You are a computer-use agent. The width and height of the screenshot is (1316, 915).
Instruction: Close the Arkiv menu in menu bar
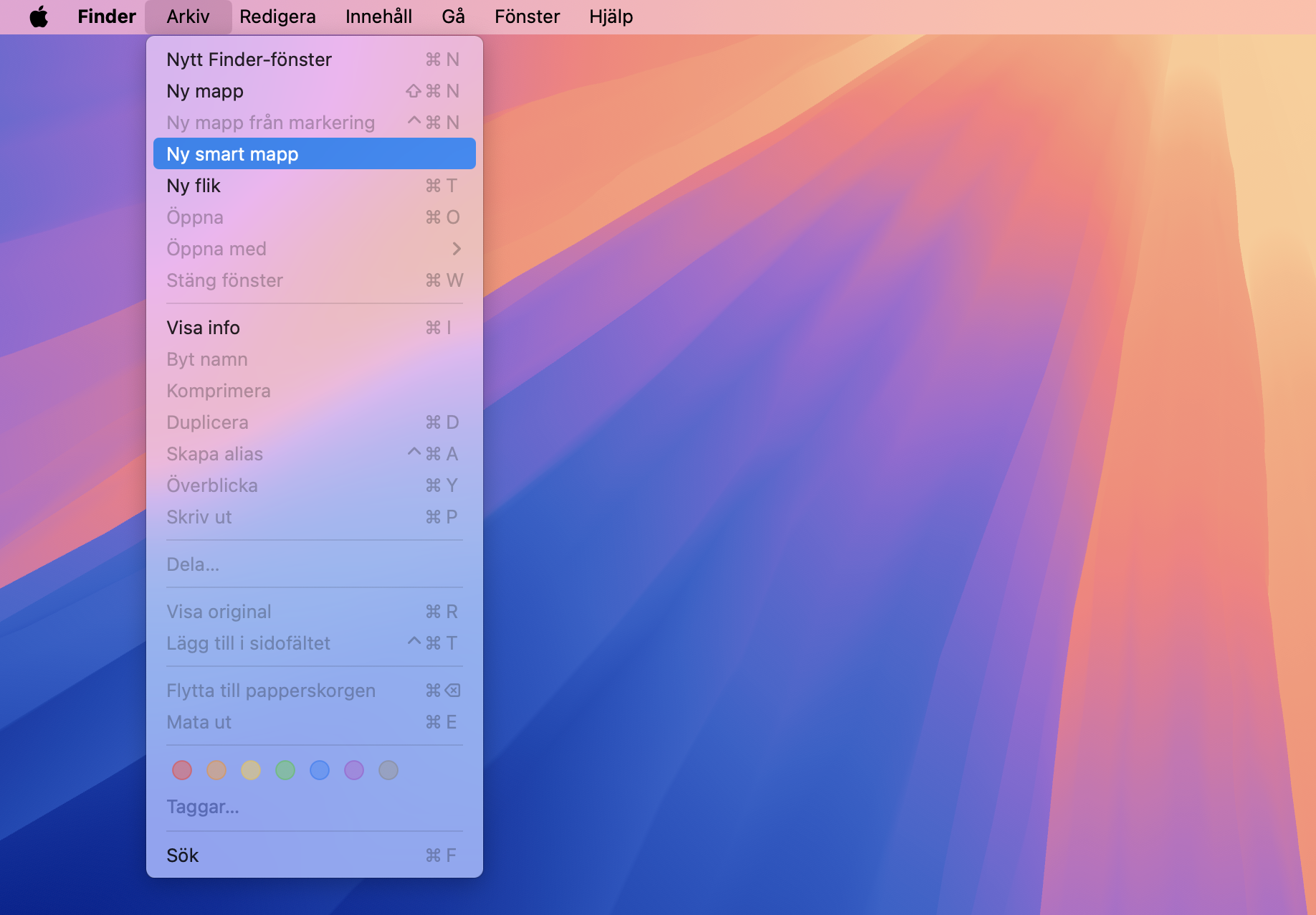[188, 16]
